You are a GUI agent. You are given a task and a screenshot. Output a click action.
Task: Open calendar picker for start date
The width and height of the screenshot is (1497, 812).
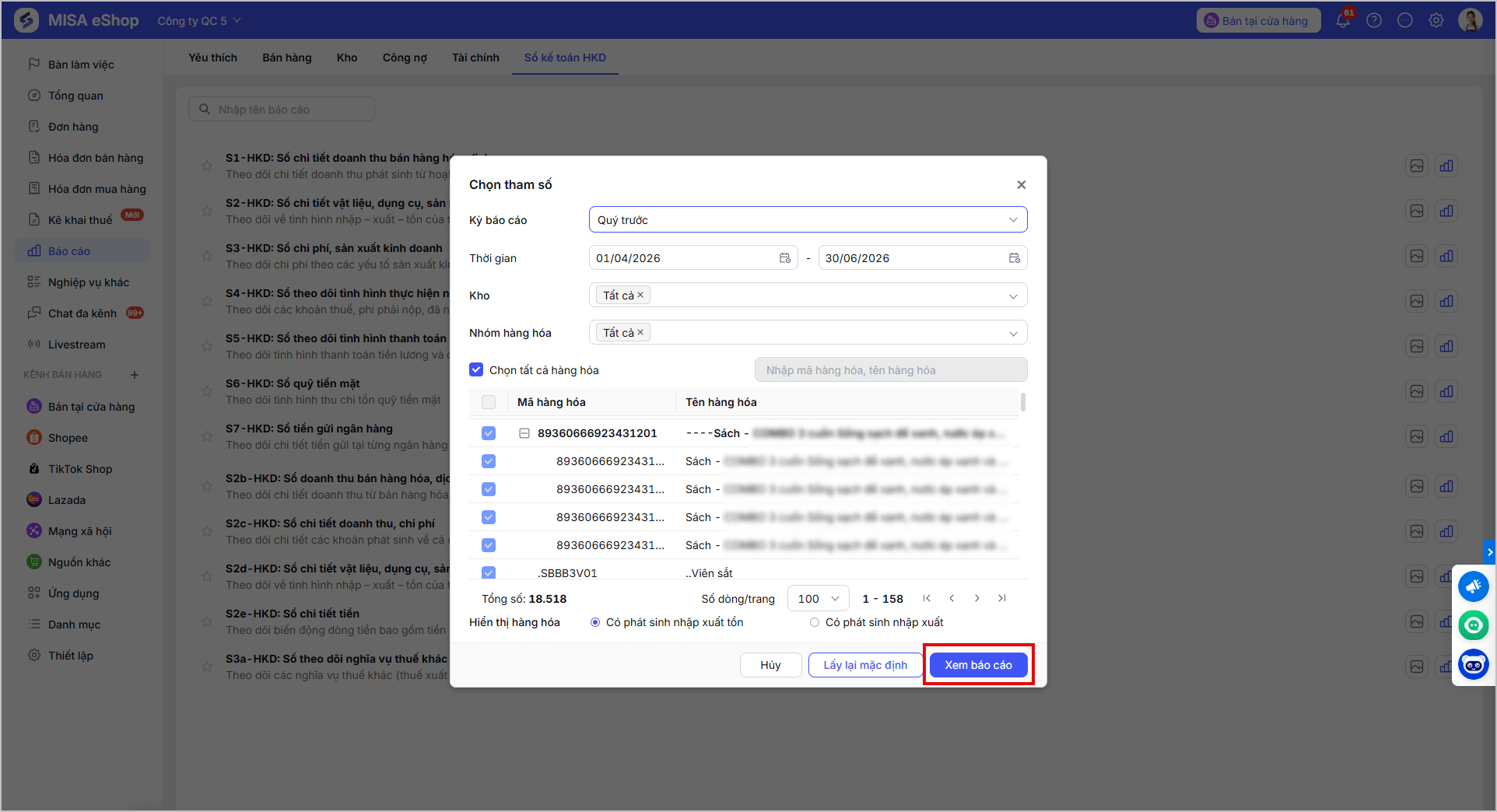(785, 258)
